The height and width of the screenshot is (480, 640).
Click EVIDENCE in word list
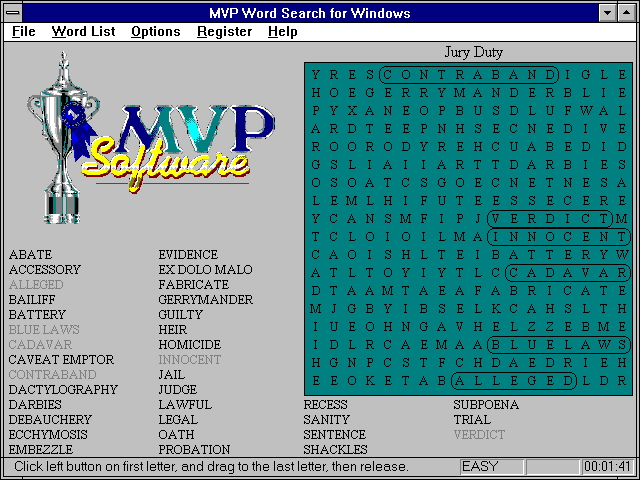coord(188,255)
